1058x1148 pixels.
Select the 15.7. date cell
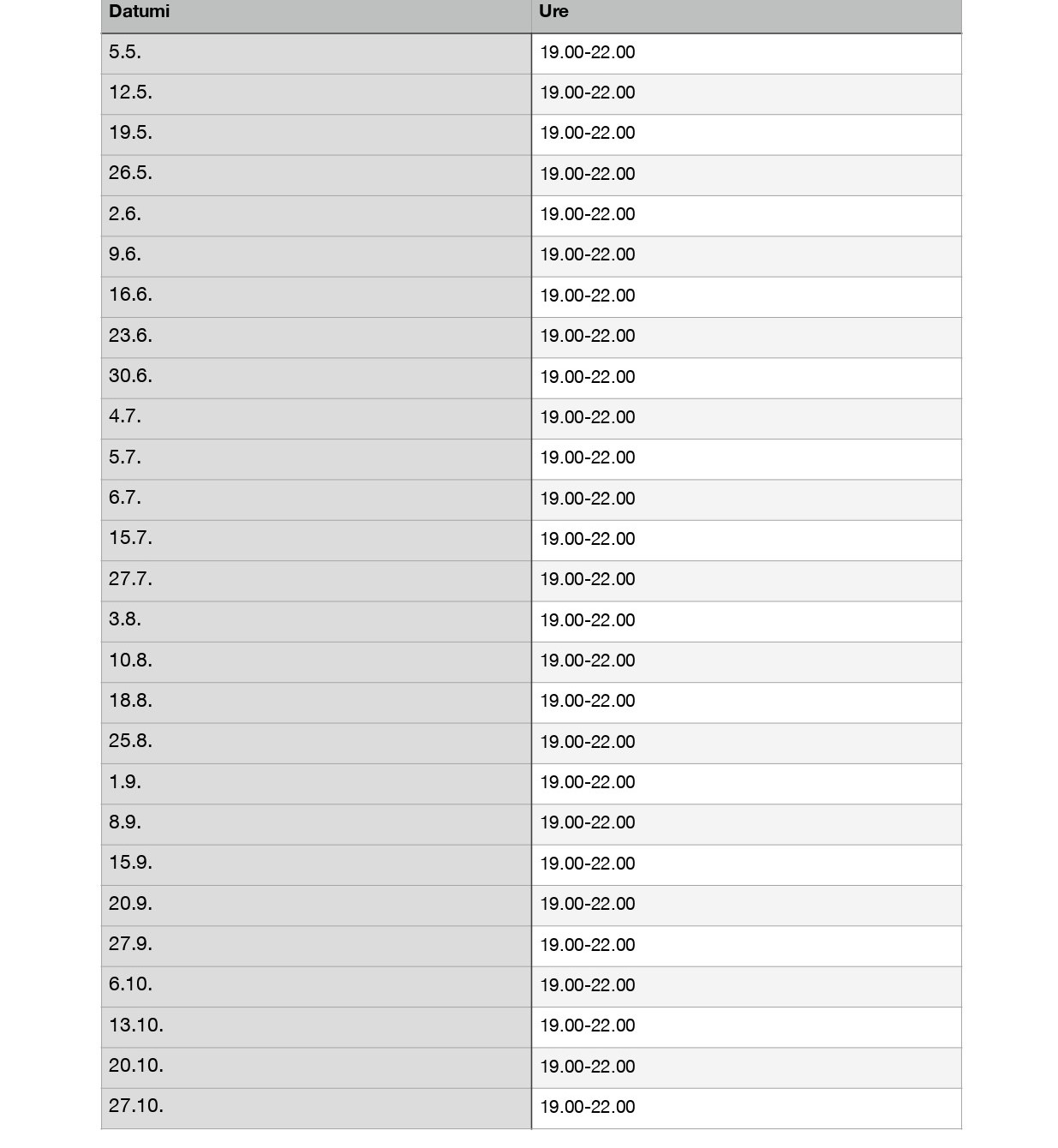pyautogui.click(x=316, y=540)
